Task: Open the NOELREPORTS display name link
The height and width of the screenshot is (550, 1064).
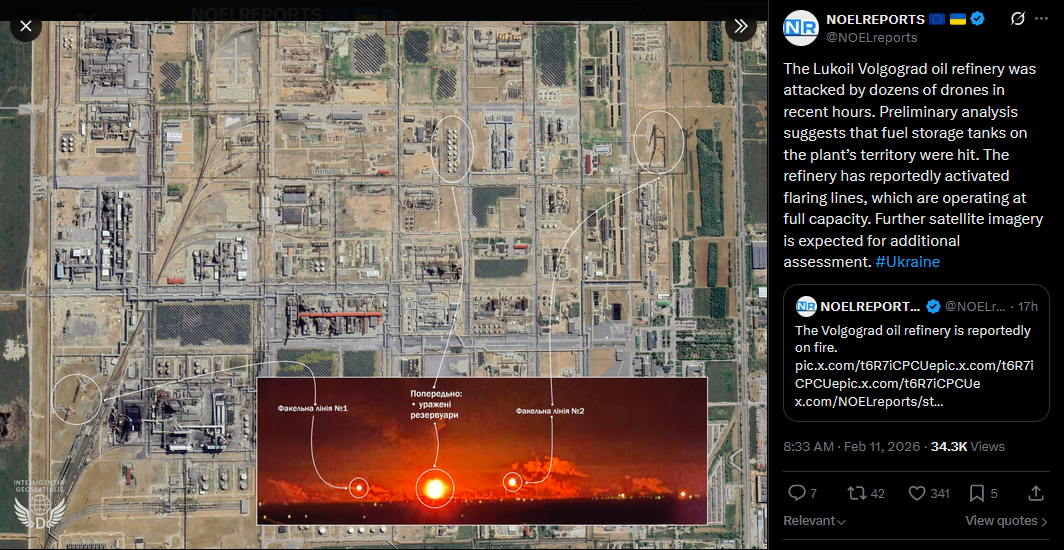Action: pos(875,19)
